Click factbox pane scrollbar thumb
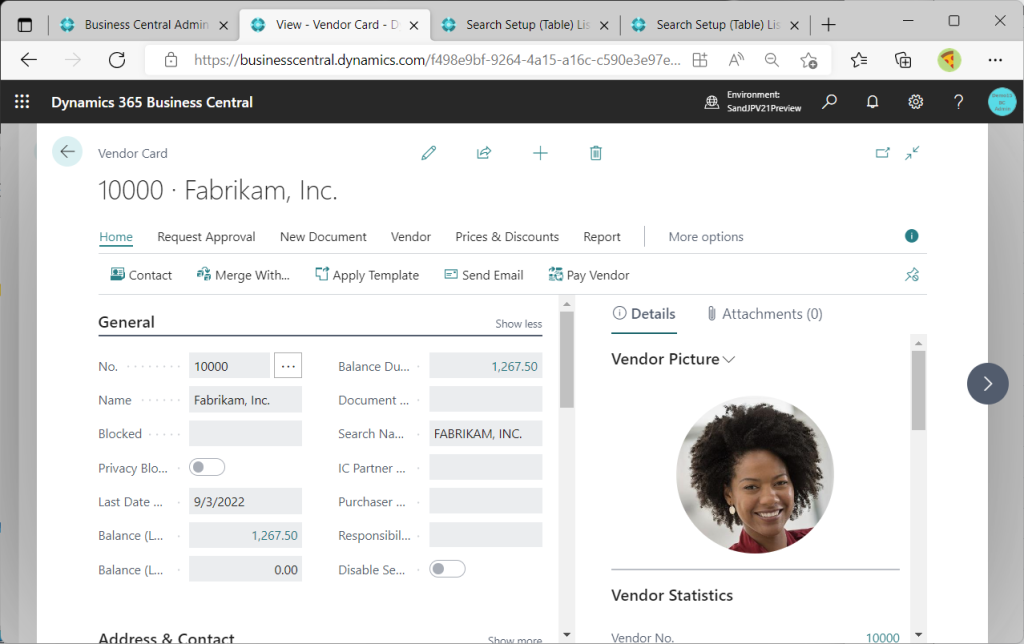The image size is (1024, 644). pos(918,391)
